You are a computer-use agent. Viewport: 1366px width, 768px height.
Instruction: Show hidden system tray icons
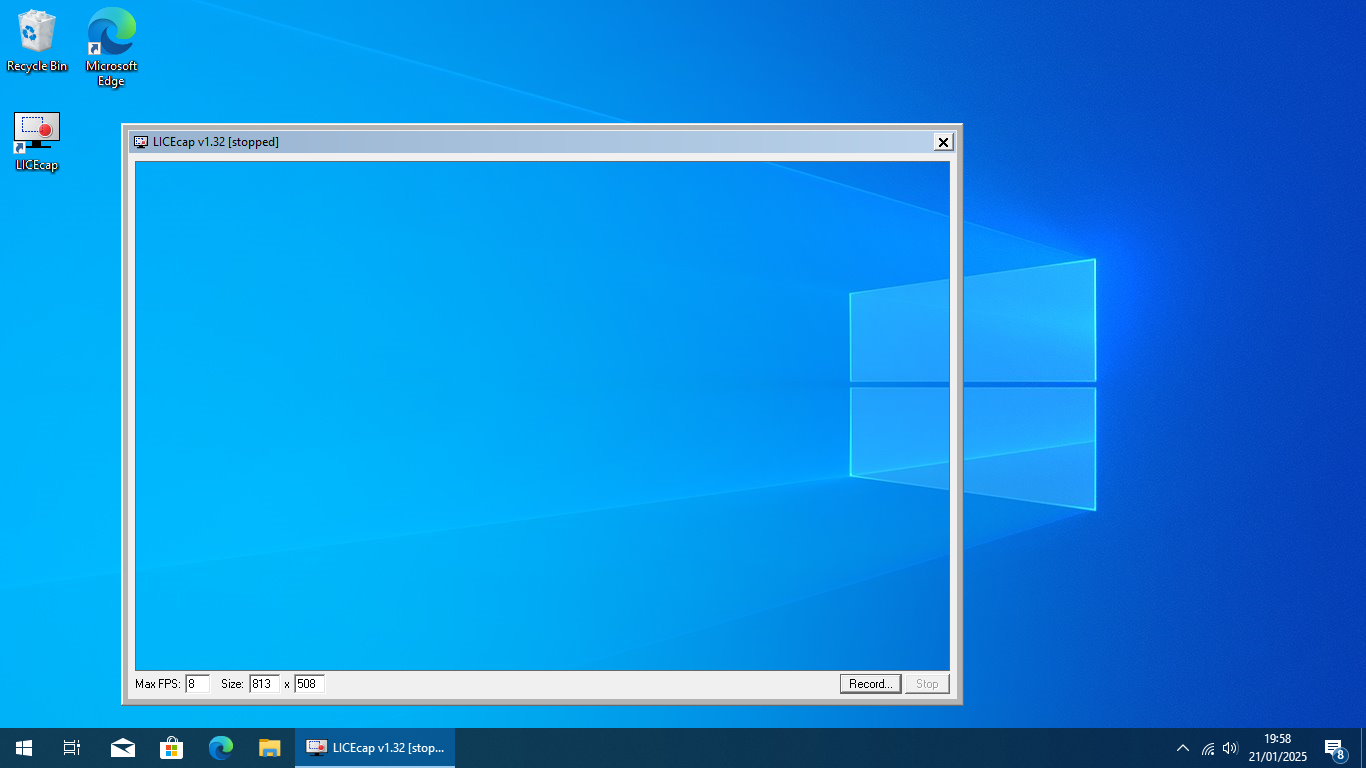1183,748
